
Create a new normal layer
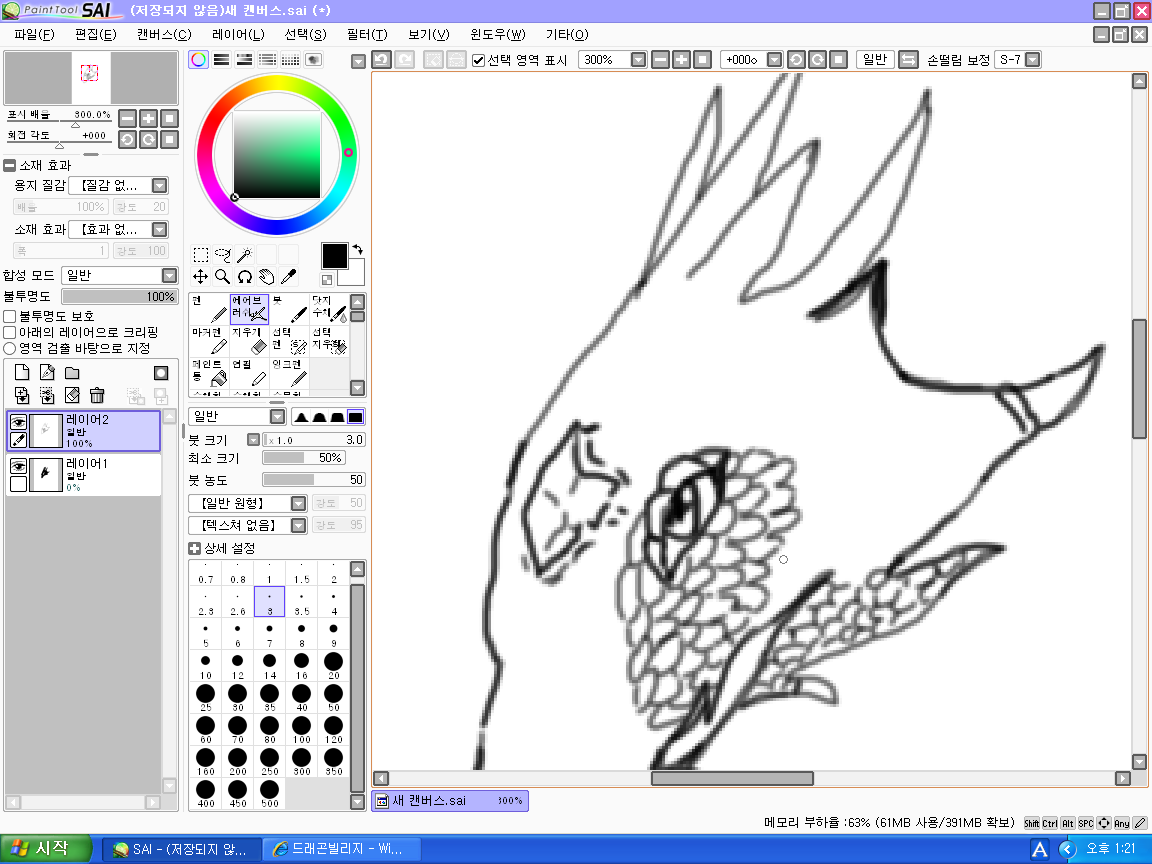22,372
